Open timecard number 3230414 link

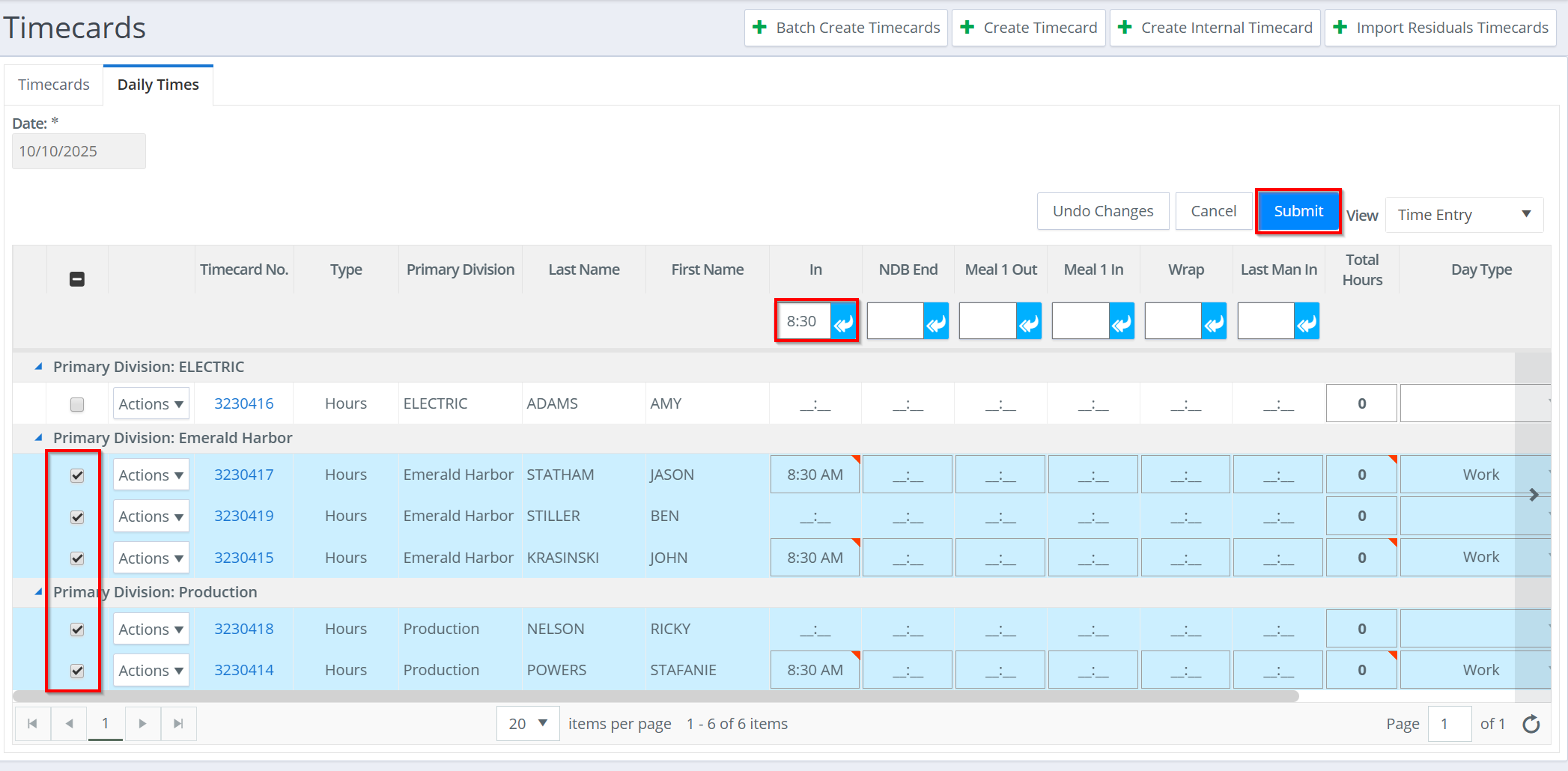(x=243, y=670)
